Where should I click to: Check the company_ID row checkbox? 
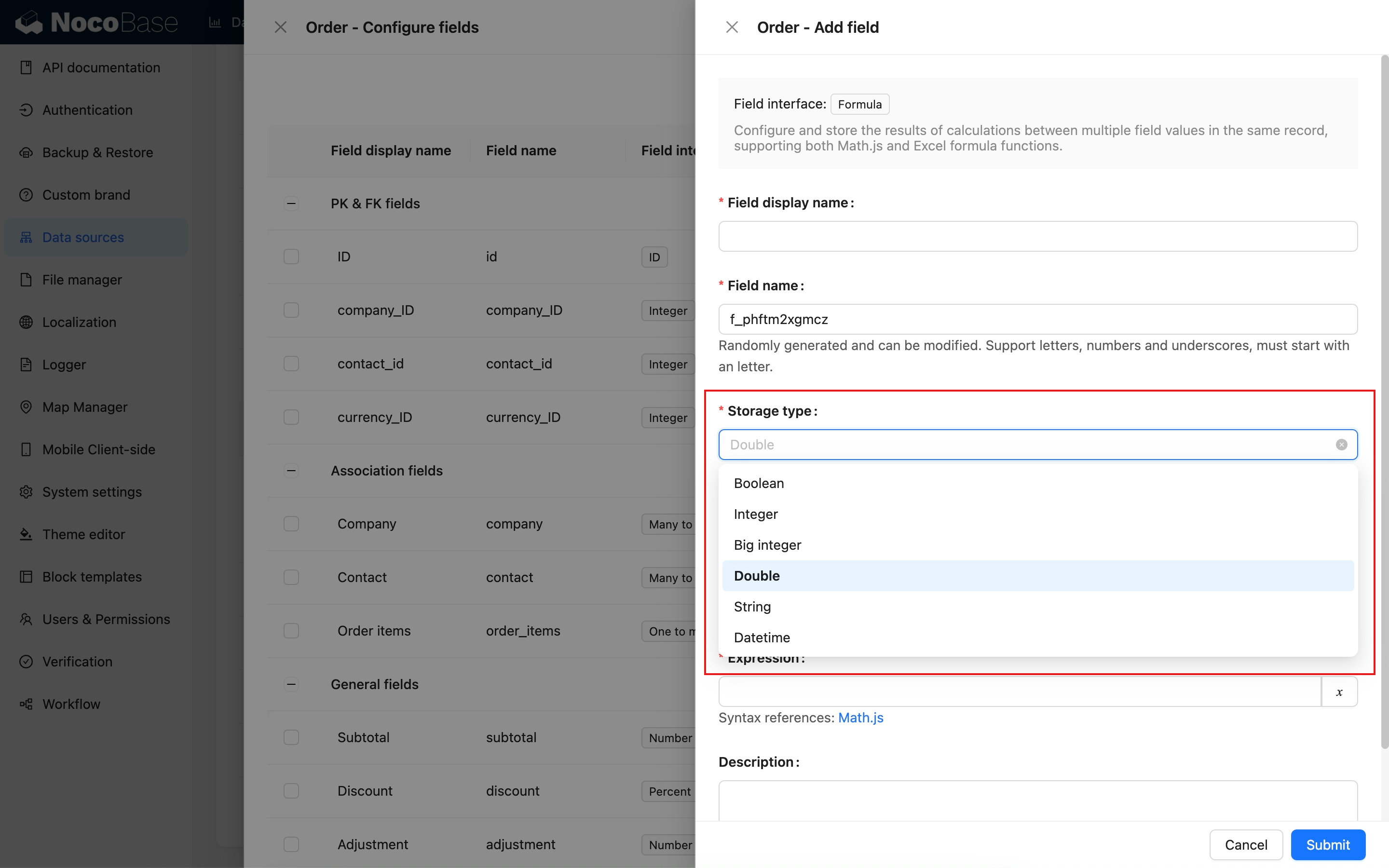click(x=291, y=310)
